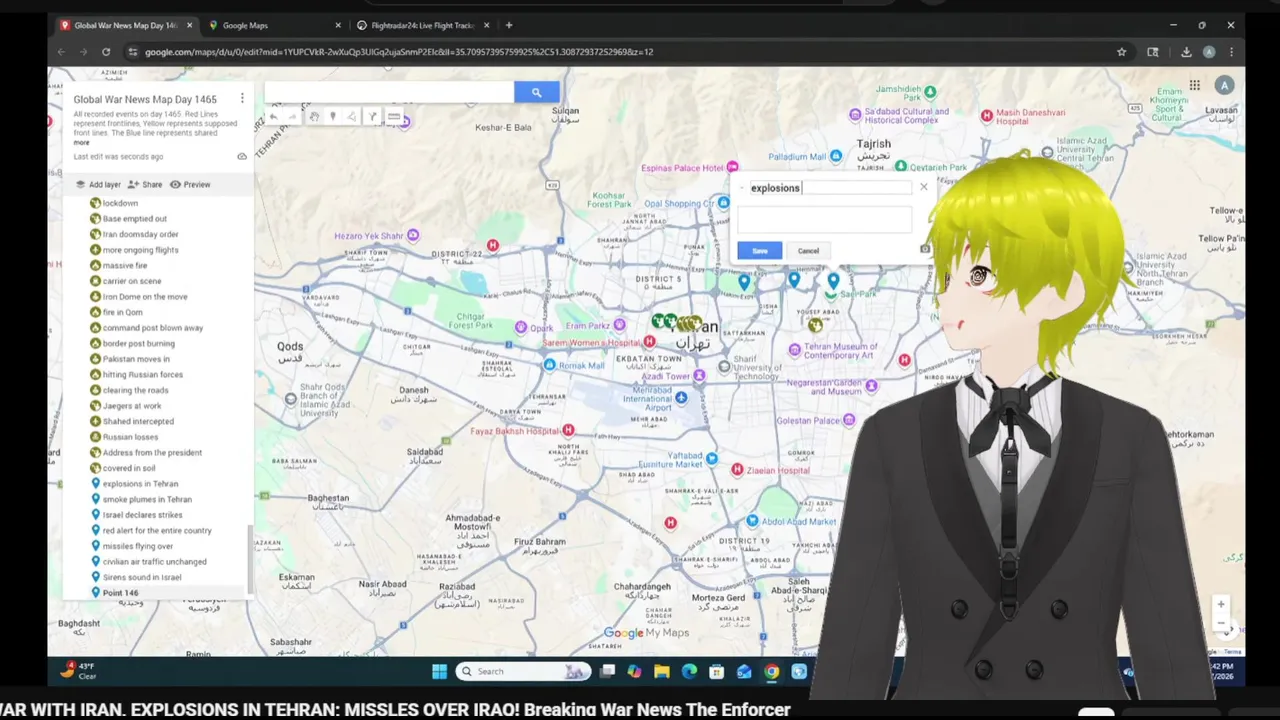
Task: Open File Explorer from the taskbar
Action: pyautogui.click(x=662, y=672)
